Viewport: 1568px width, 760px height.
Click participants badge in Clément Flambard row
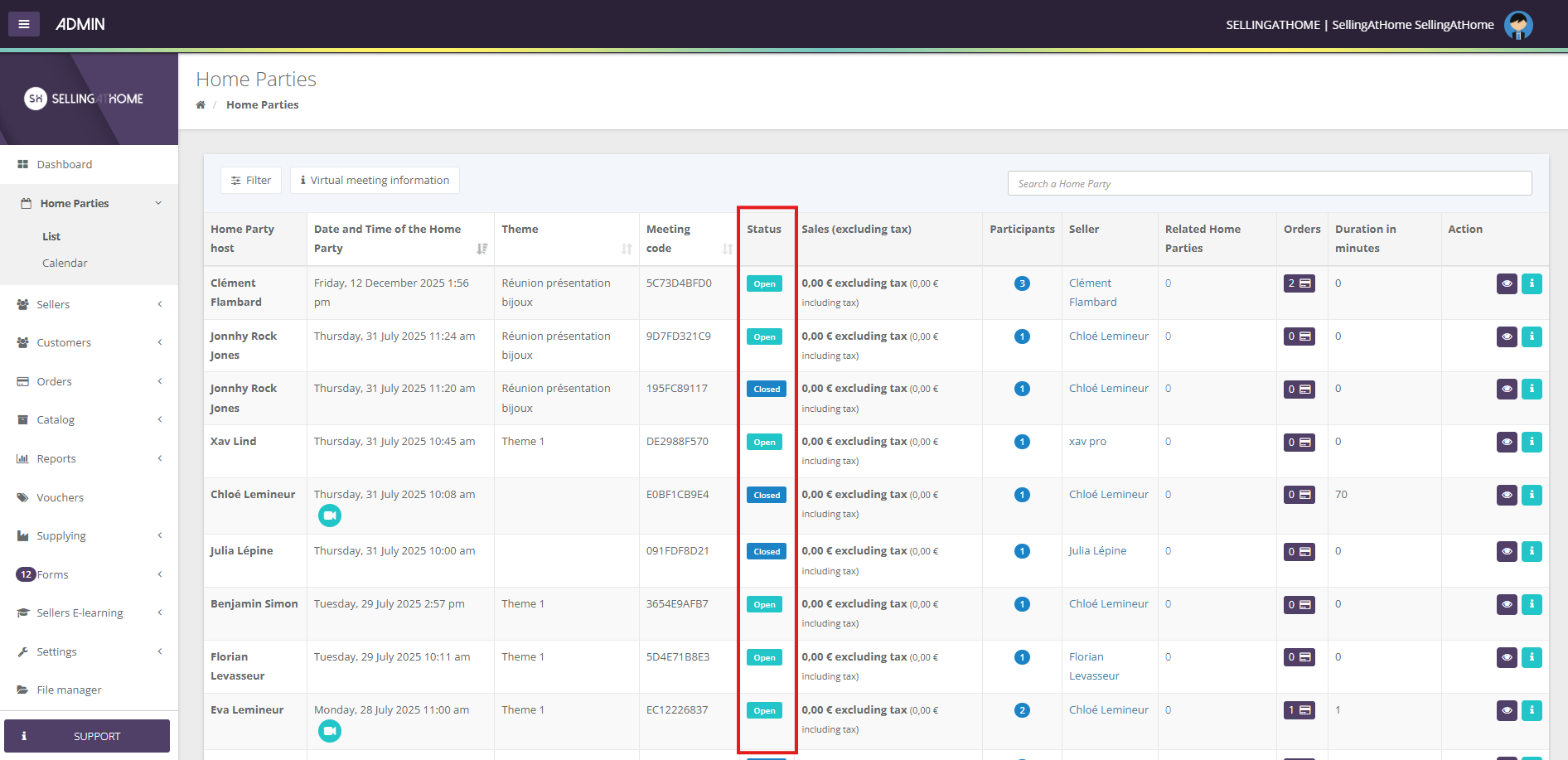(1022, 283)
